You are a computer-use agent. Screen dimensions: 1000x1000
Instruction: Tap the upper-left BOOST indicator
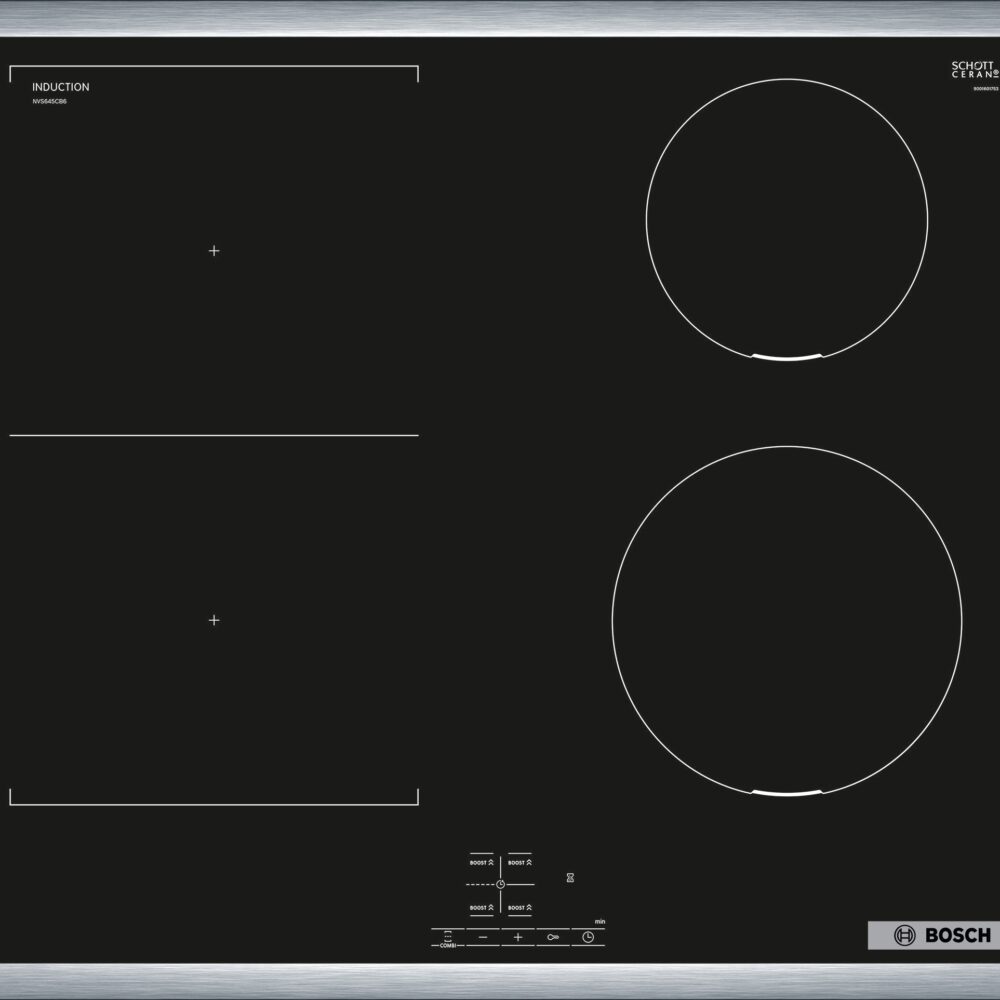coord(482,862)
